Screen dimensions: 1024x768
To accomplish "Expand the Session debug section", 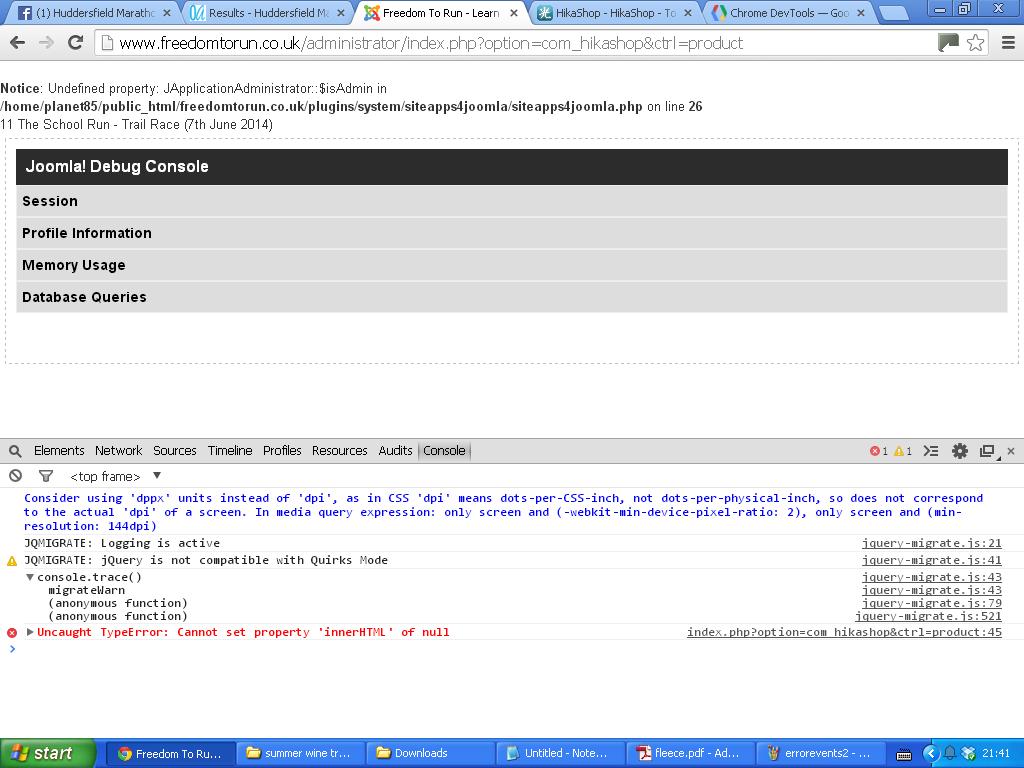I will pos(512,201).
